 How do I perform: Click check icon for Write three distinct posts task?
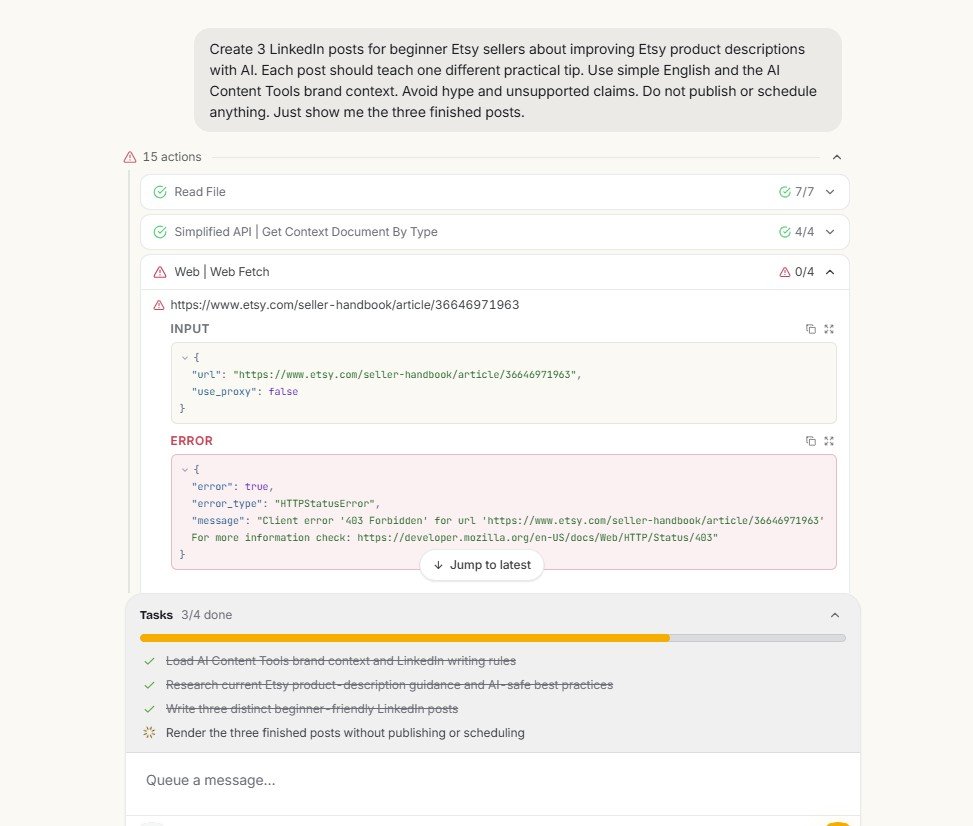149,709
